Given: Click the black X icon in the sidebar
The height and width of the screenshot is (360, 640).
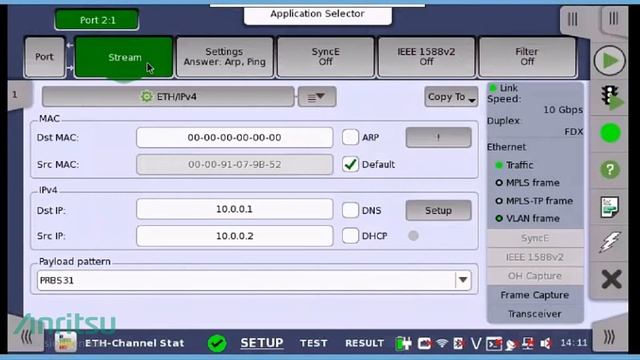Looking at the screenshot, I should [611, 280].
